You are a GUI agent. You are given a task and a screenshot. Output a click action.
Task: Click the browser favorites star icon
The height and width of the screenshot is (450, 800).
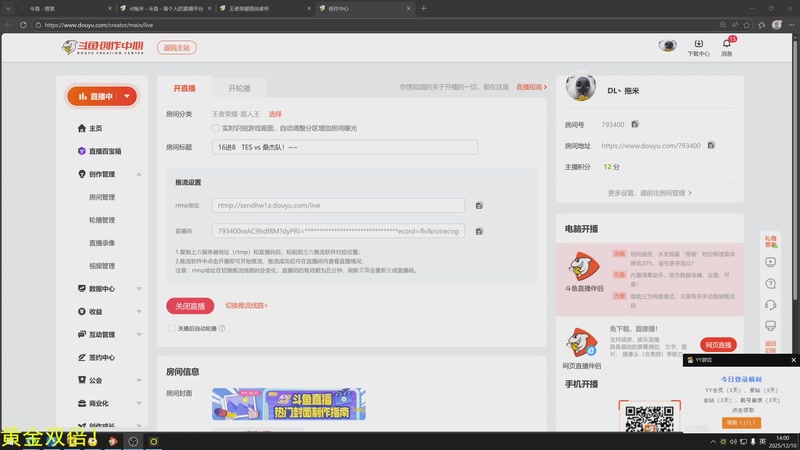747,24
